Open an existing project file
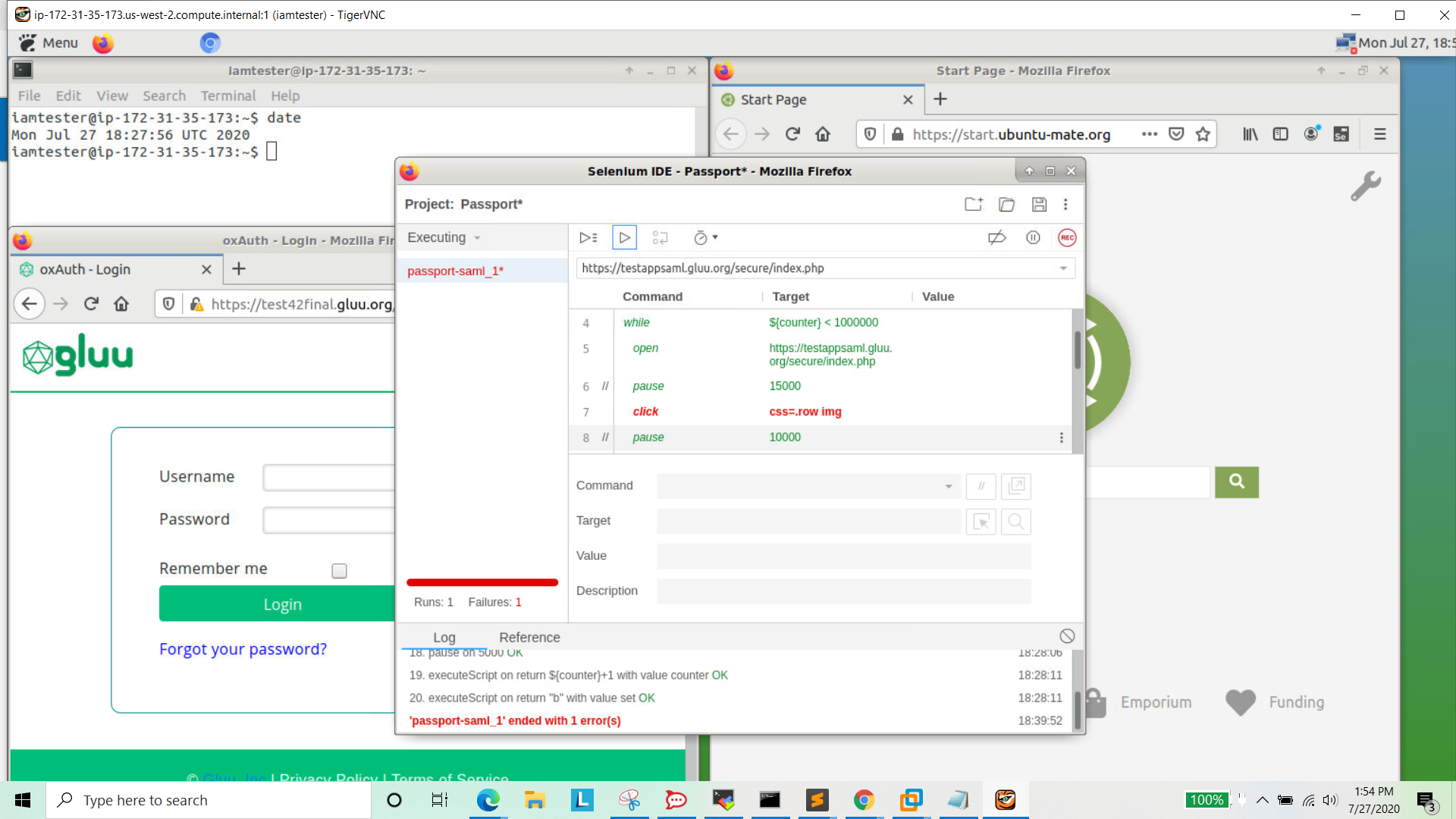1456x819 pixels. pos(1006,204)
